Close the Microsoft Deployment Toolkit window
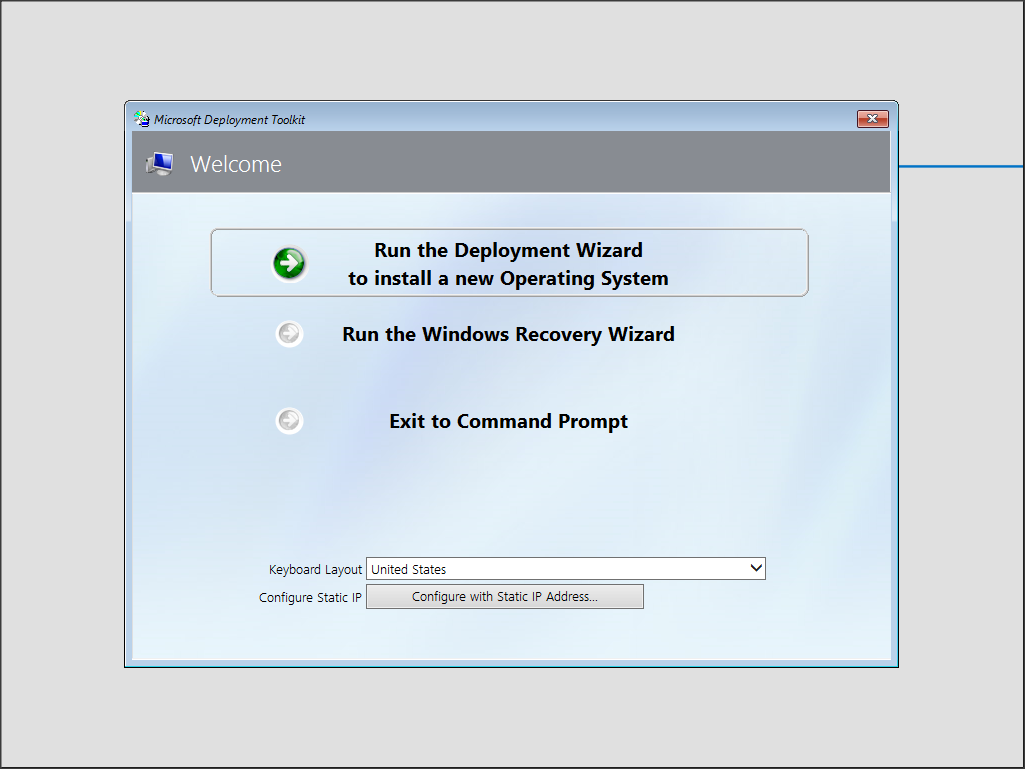1025x769 pixels. point(872,119)
